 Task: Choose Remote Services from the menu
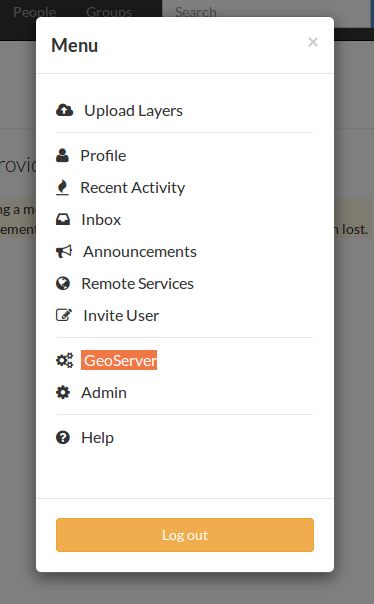click(138, 284)
